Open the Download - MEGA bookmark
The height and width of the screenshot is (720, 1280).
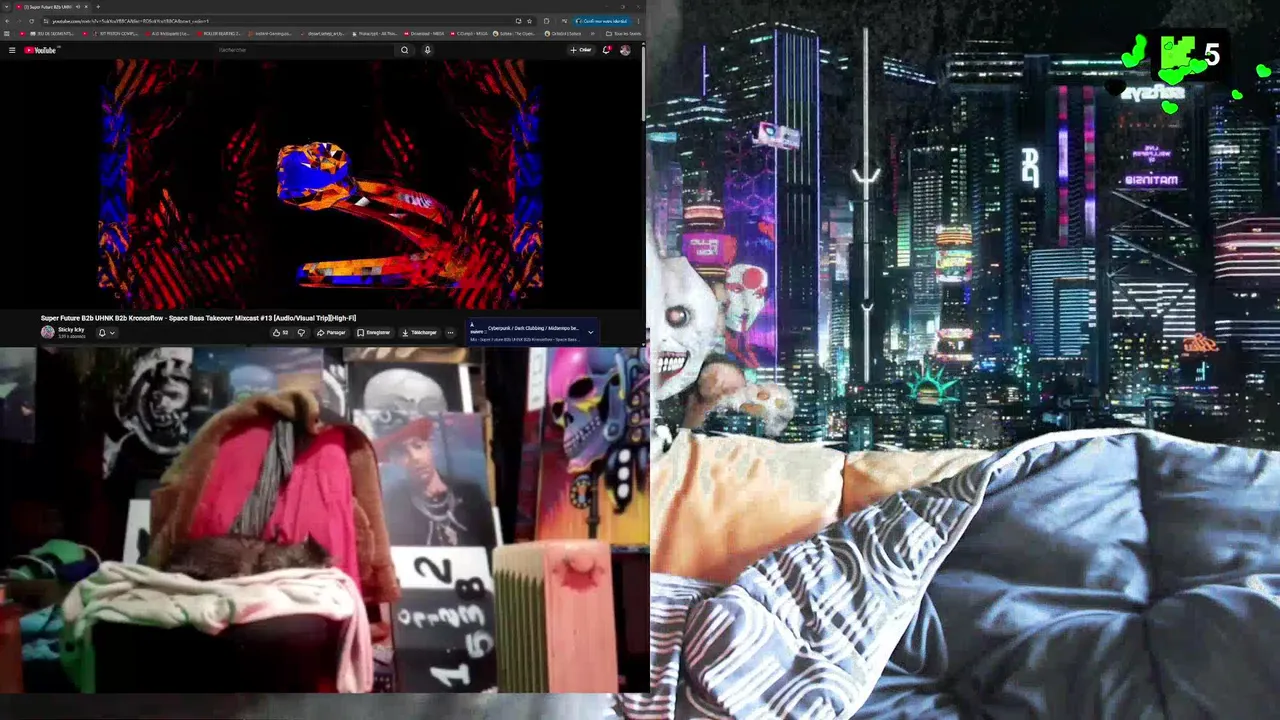click(424, 33)
